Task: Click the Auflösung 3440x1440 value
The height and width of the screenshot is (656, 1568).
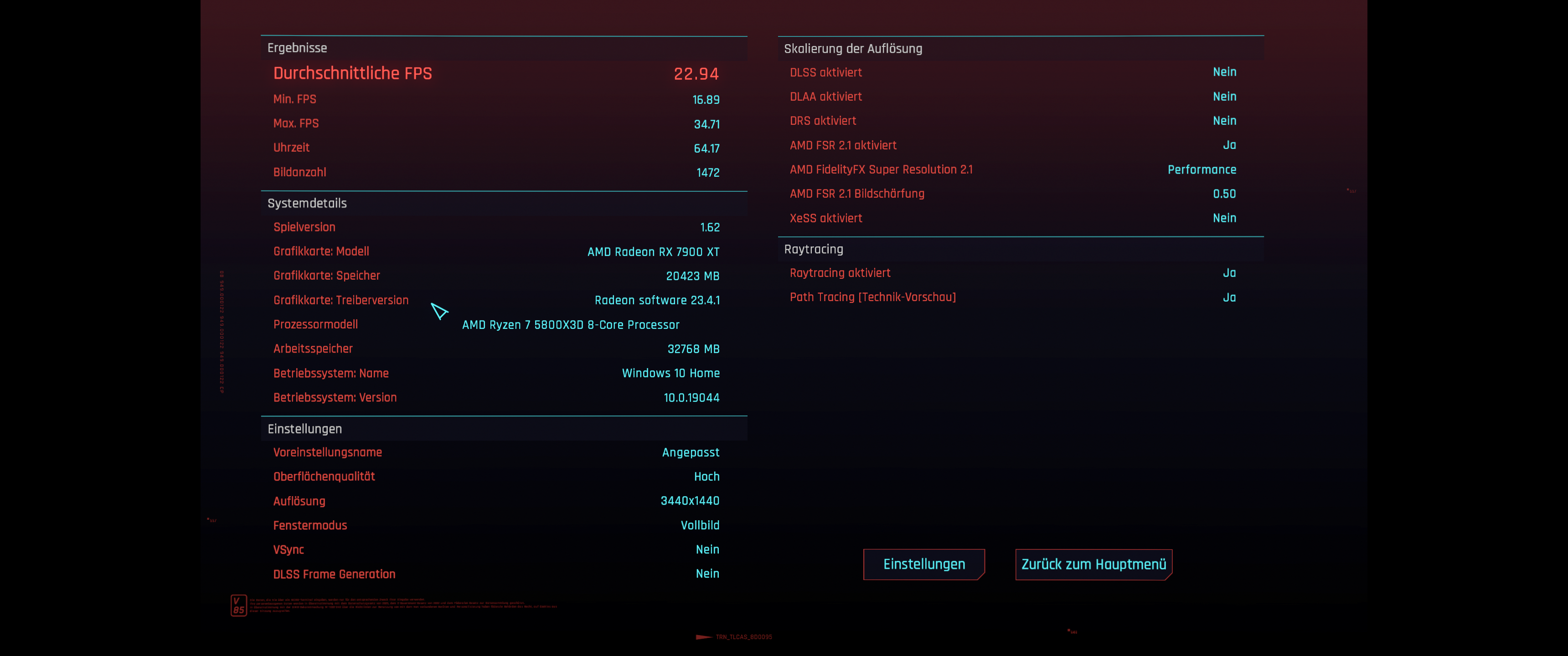Action: [690, 501]
